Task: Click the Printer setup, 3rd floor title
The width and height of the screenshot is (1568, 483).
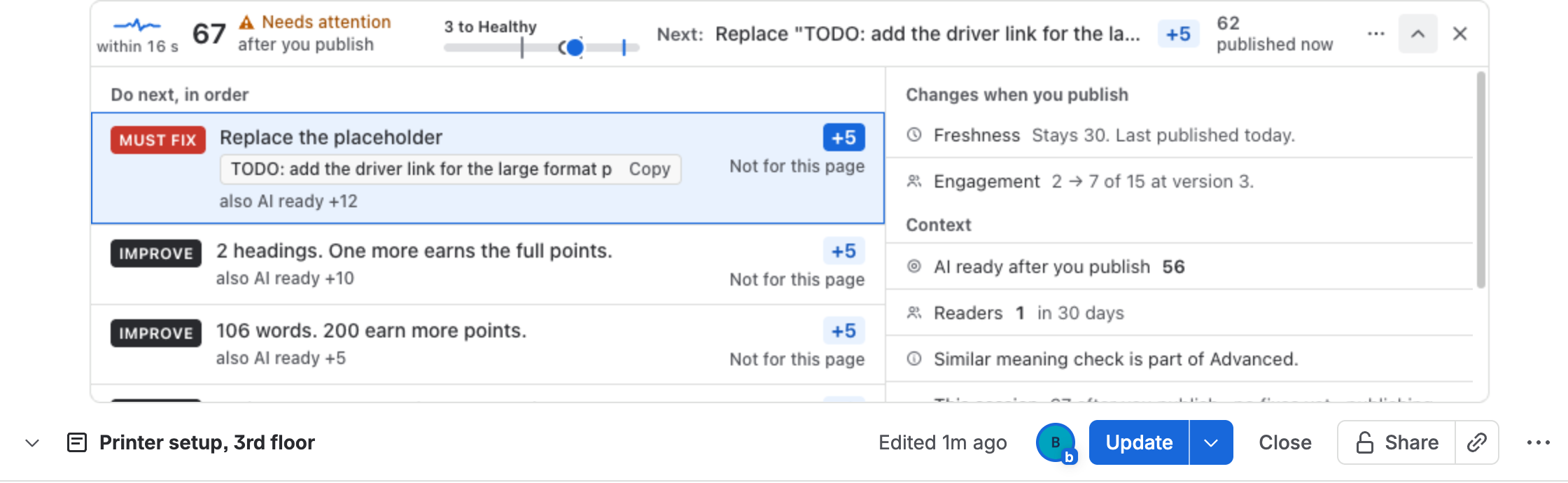Action: 207,442
